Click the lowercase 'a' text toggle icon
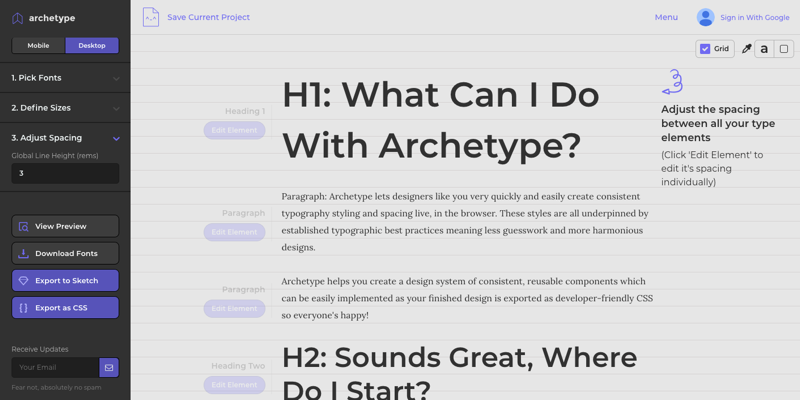The height and width of the screenshot is (400, 800). (764, 49)
